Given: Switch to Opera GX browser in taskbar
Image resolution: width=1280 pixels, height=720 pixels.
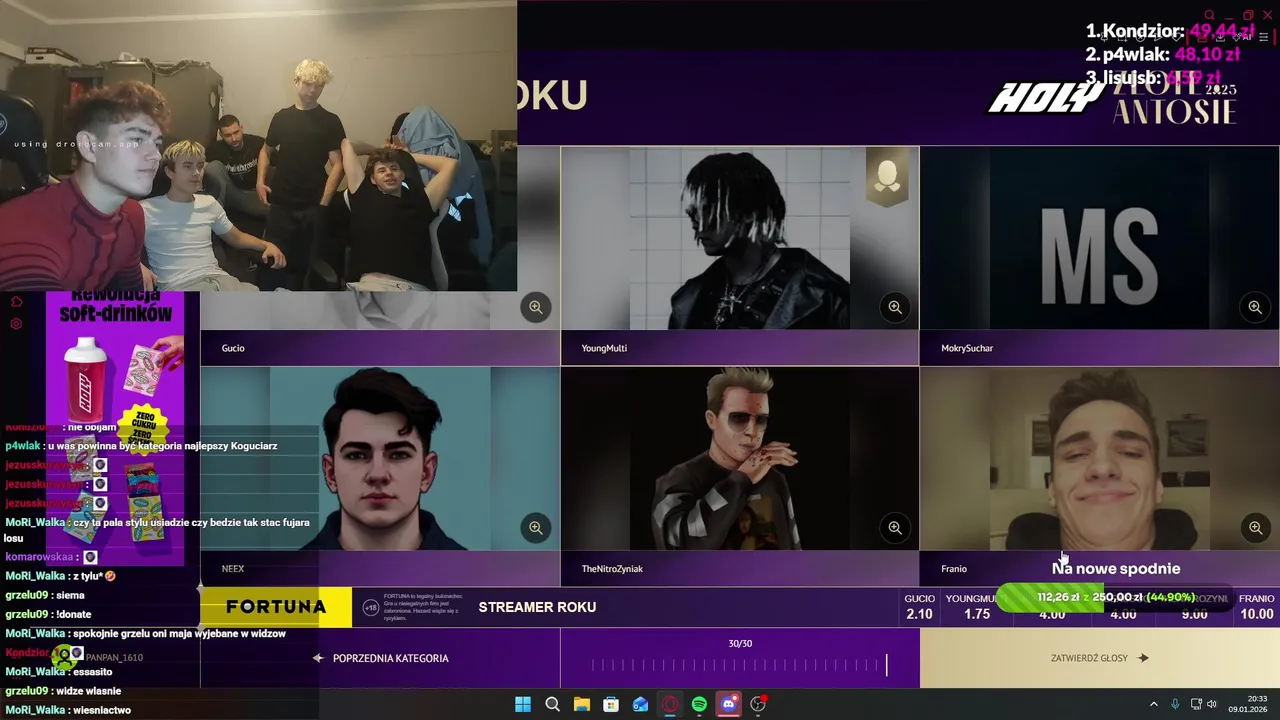Looking at the screenshot, I should [670, 704].
